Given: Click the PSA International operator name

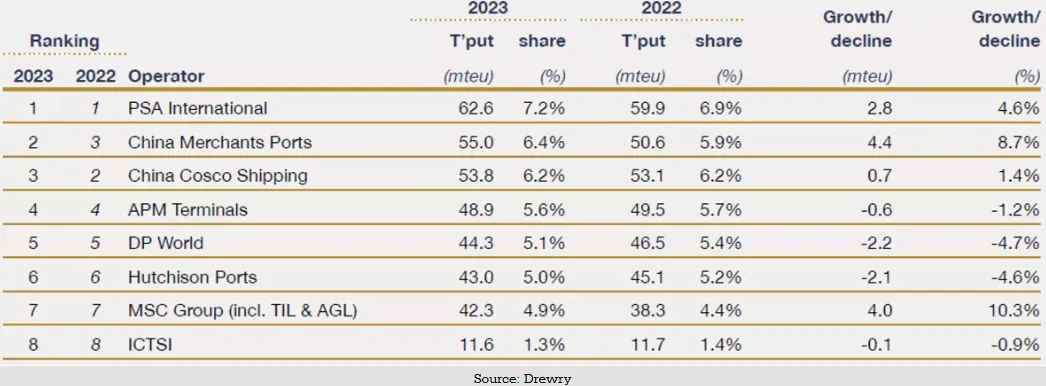Looking at the screenshot, I should (197, 108).
